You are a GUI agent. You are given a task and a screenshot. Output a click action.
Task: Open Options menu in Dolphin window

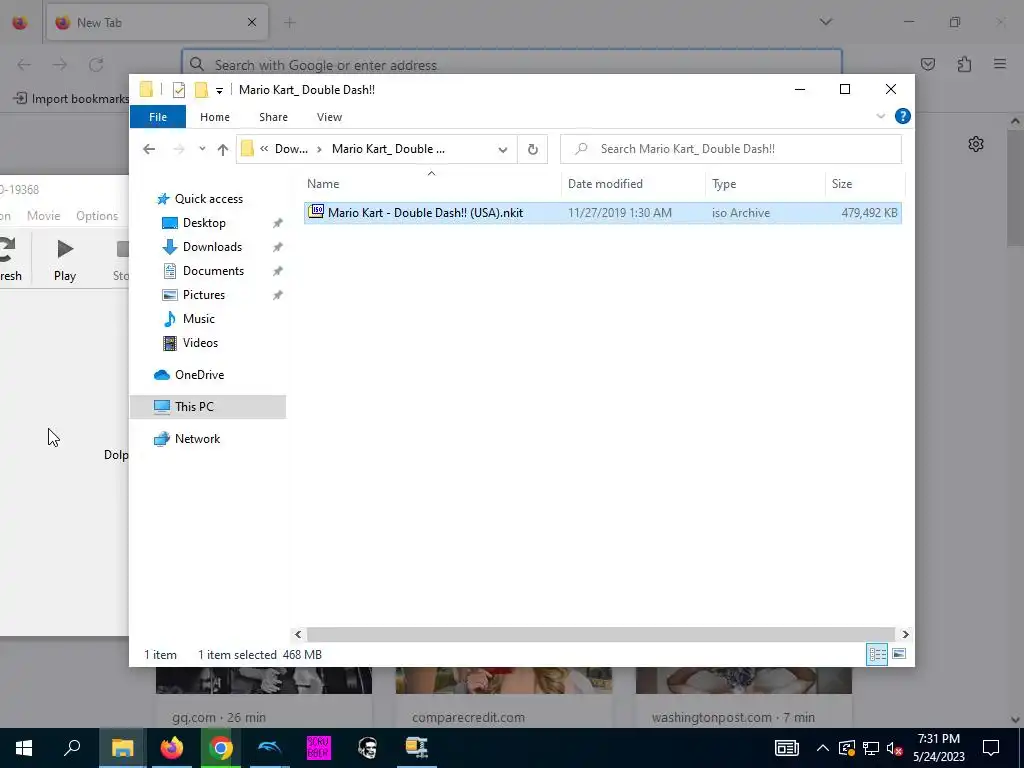click(x=97, y=216)
